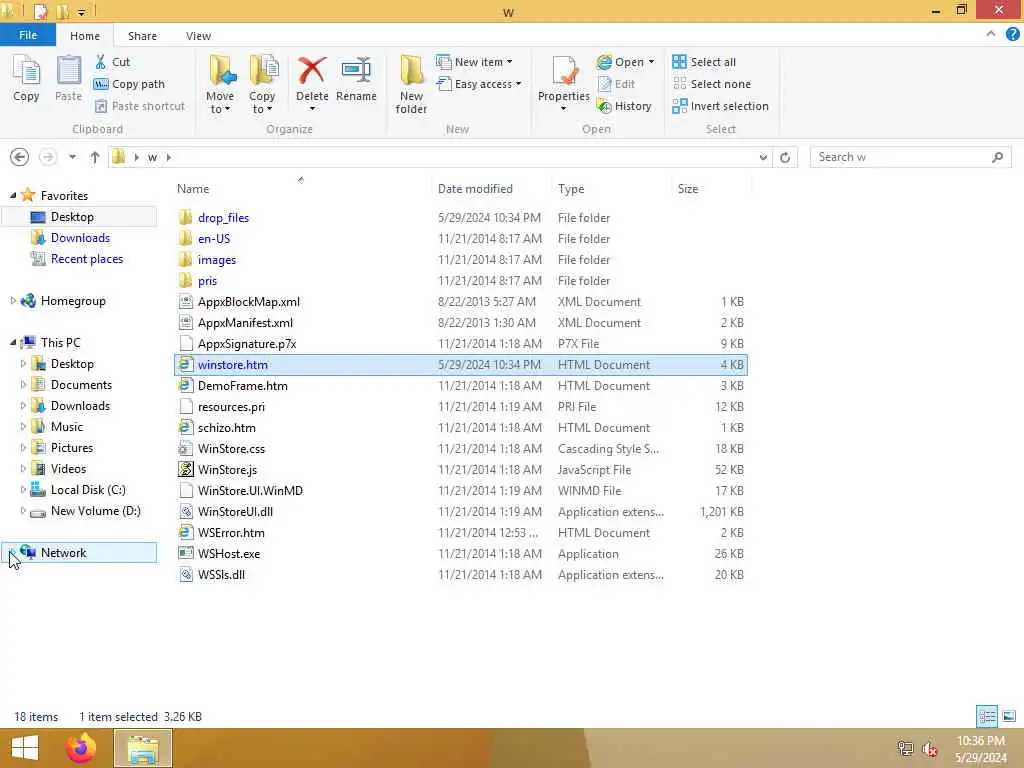The height and width of the screenshot is (768, 1024).
Task: Open the Move to dropdown
Action: pos(220,103)
